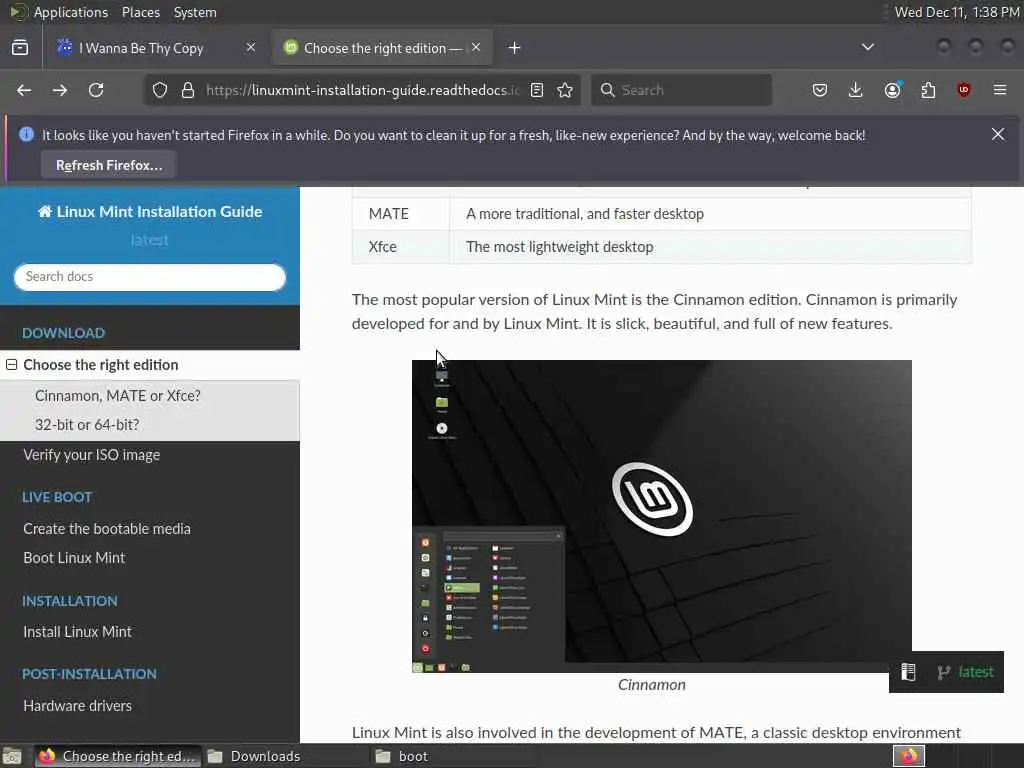Screen dimensions: 1024x768
Task: Bookmark this page with the star icon
Action: (566, 90)
